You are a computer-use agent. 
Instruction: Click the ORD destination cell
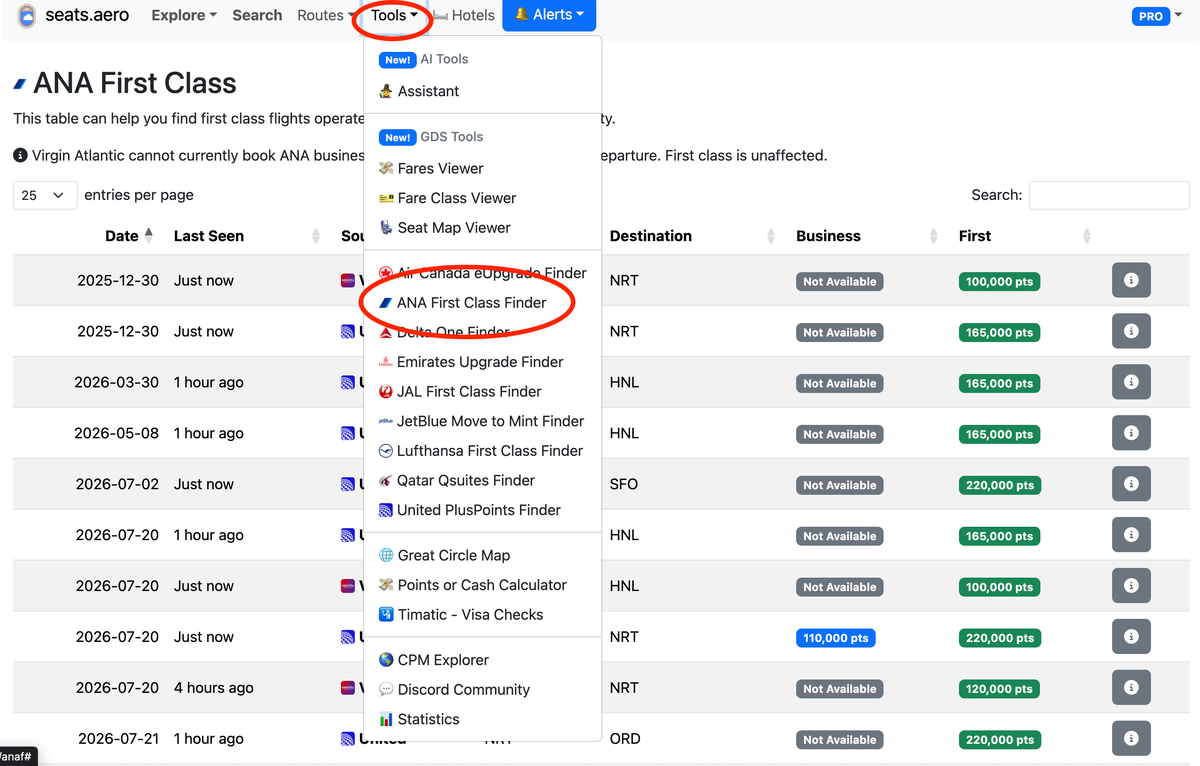click(x=625, y=739)
